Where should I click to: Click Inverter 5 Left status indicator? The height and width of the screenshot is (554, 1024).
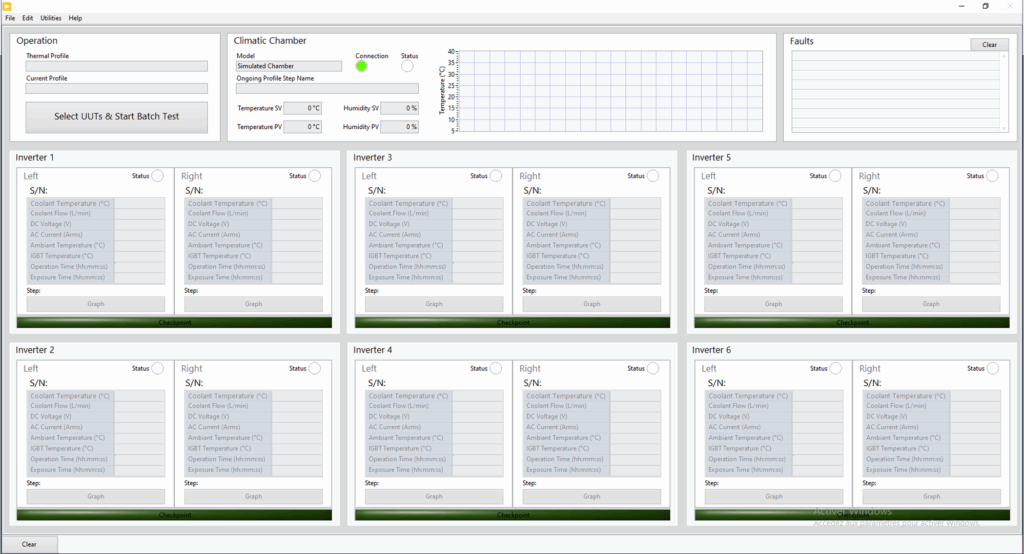[835, 176]
